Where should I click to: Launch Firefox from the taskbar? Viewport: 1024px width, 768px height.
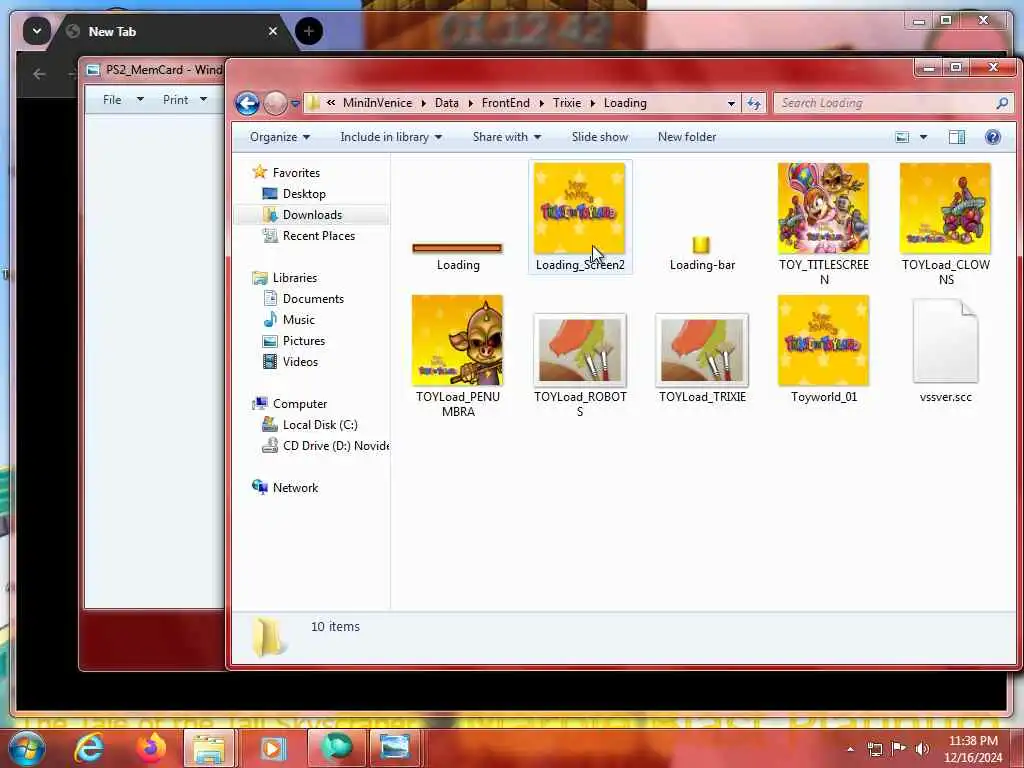pos(151,748)
